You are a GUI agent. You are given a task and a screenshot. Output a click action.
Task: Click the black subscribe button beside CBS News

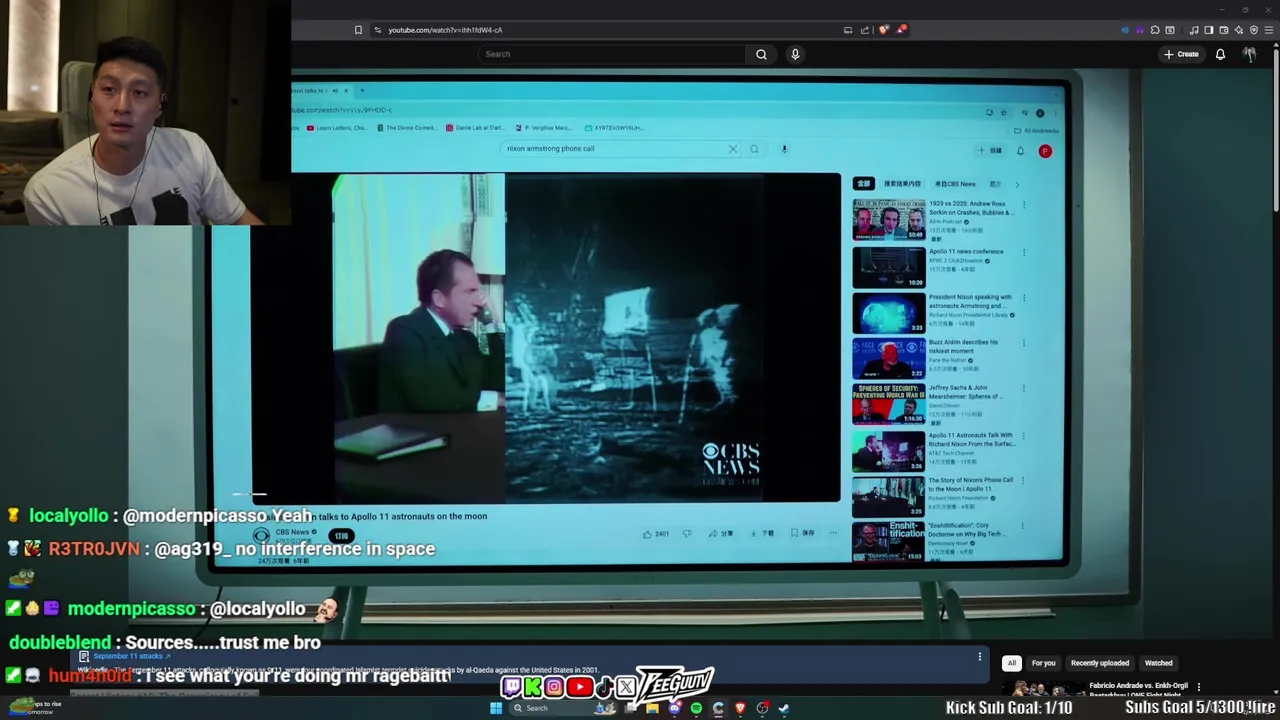pyautogui.click(x=341, y=536)
